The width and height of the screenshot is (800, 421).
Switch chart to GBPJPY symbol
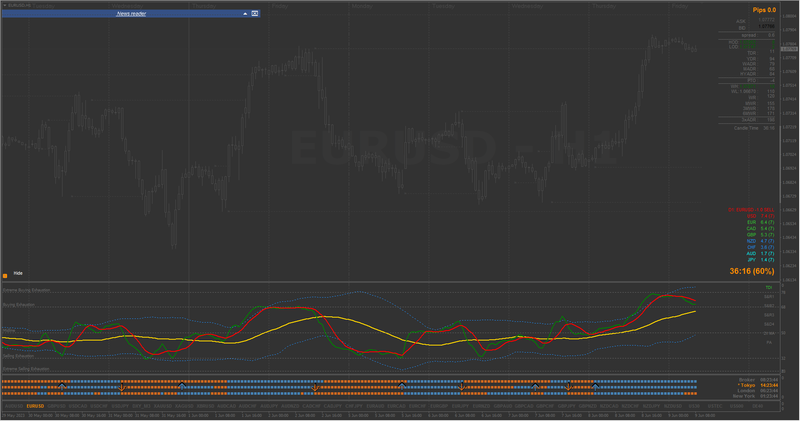pos(566,406)
